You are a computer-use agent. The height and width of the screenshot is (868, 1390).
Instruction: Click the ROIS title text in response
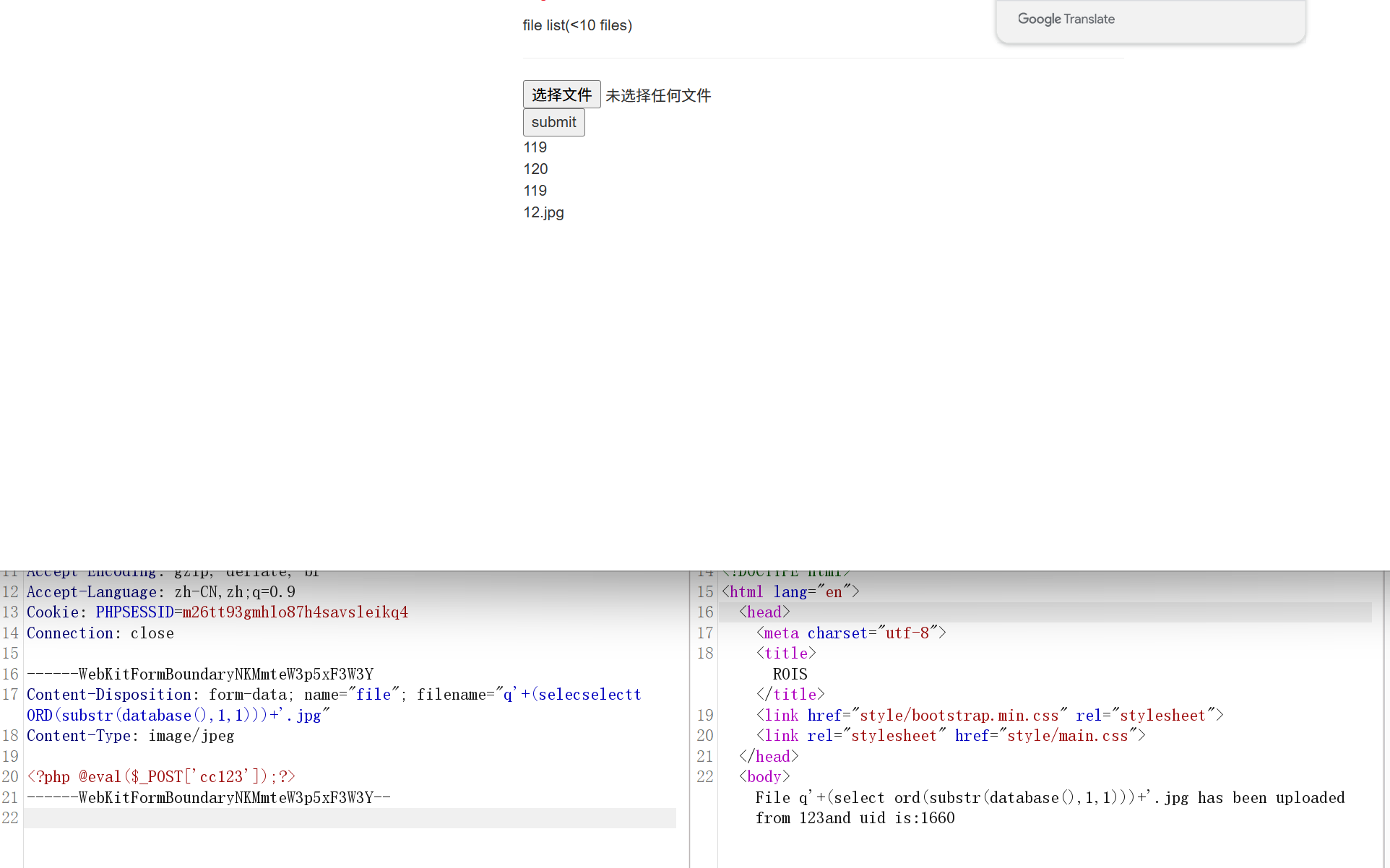coord(790,674)
